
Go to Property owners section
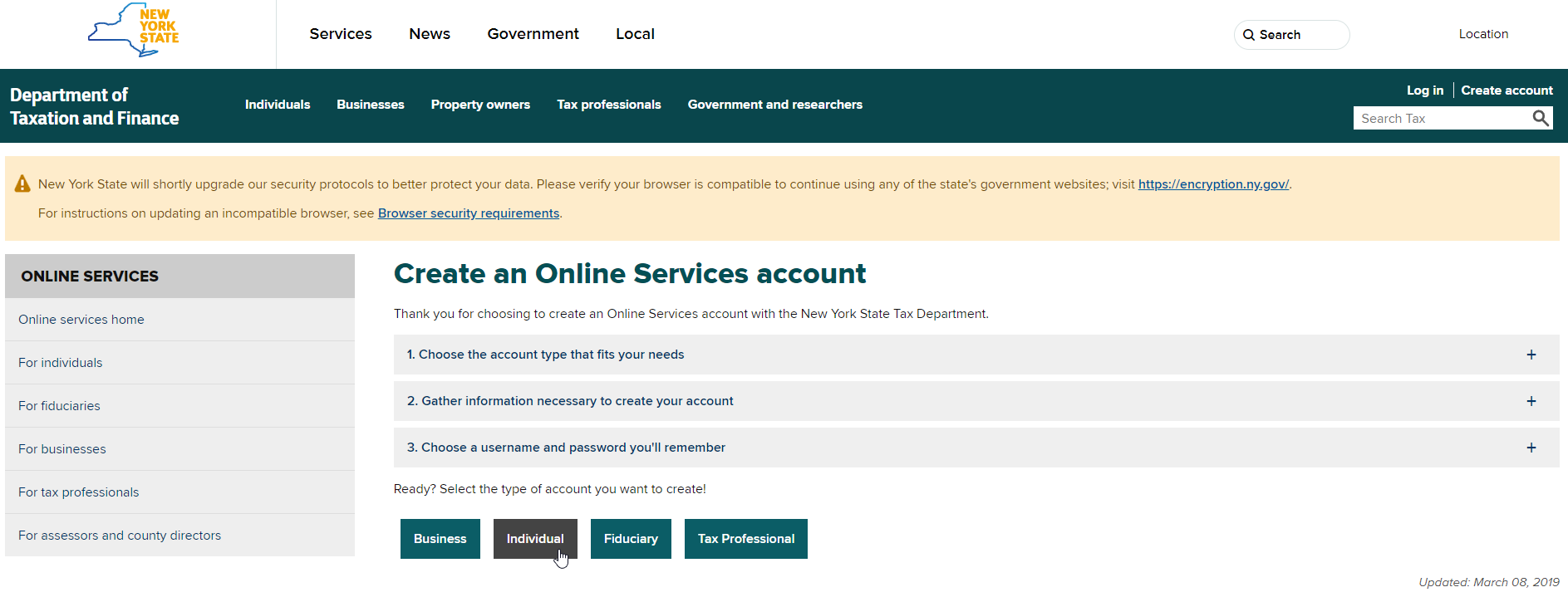480,105
